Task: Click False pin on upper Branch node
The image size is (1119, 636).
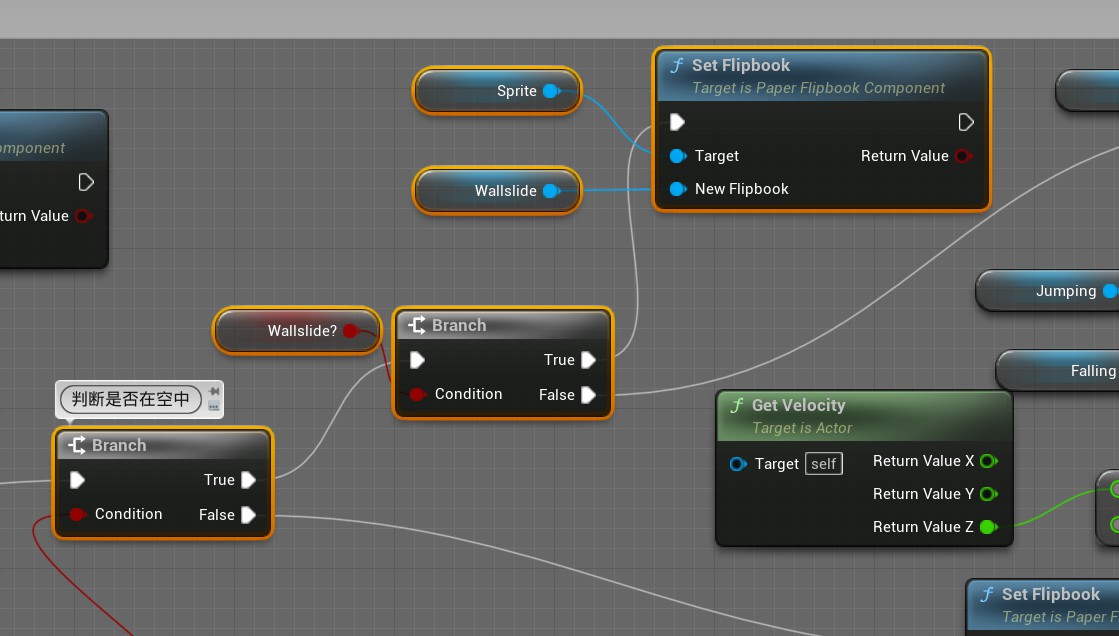Action: click(589, 395)
